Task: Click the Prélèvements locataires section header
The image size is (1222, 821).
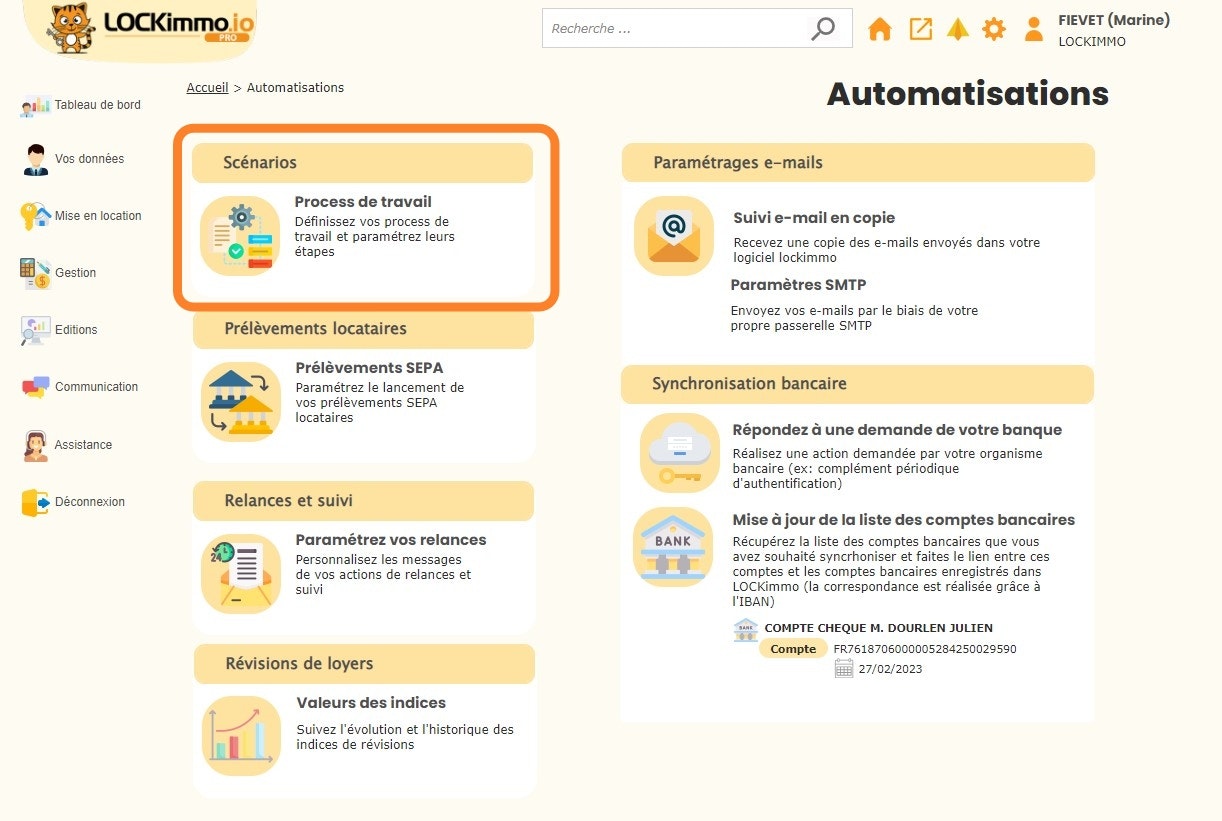Action: coord(364,329)
